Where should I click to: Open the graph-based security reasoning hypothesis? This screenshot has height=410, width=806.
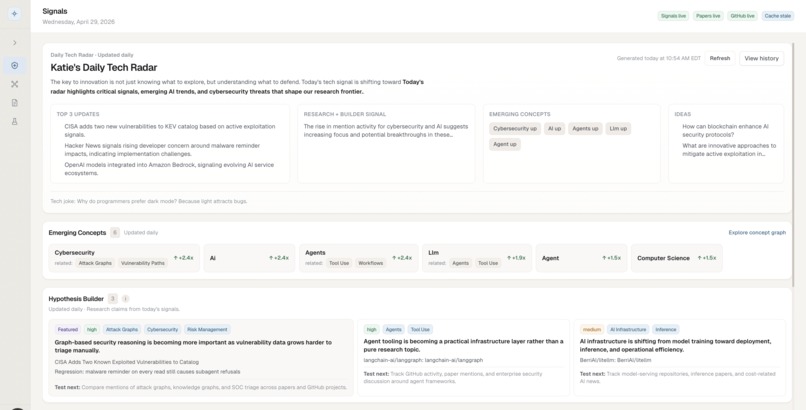point(202,358)
